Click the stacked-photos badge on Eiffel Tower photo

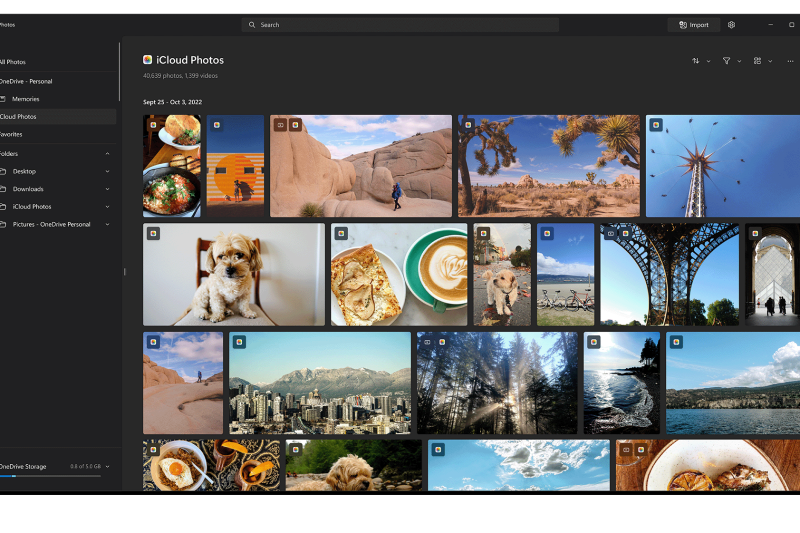611,234
